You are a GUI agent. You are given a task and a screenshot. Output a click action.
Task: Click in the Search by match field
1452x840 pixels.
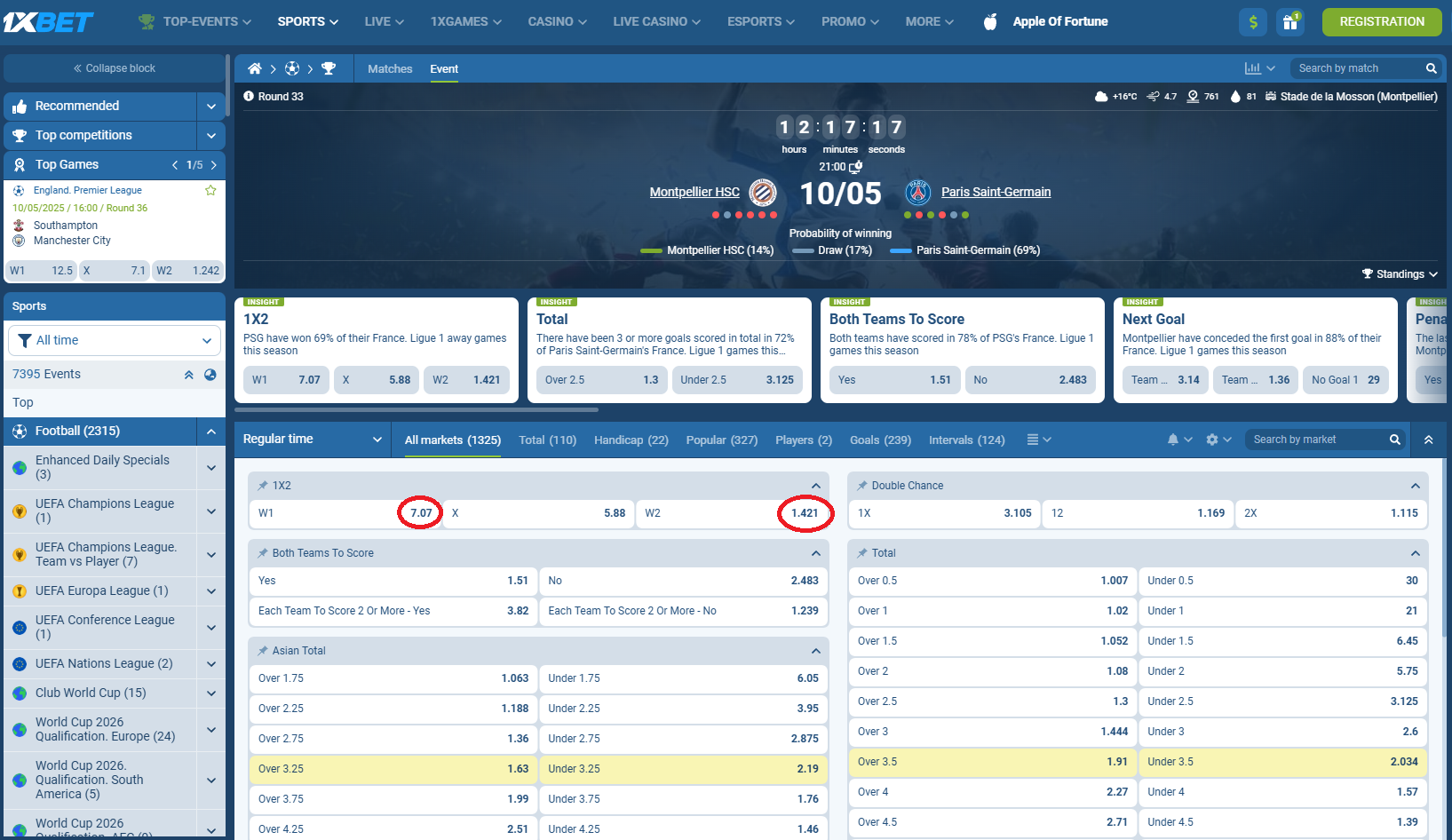tap(1359, 68)
